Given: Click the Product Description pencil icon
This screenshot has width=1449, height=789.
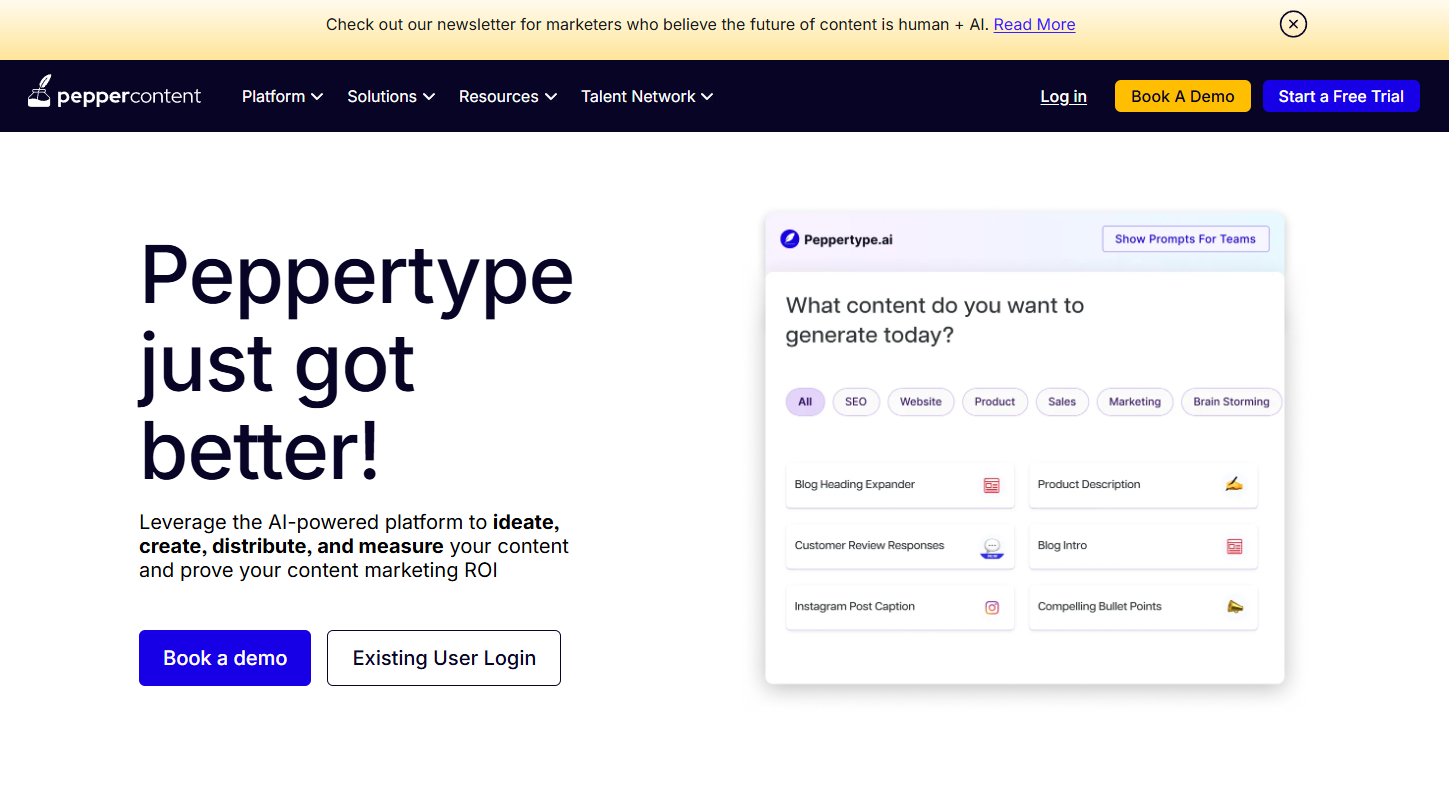Looking at the screenshot, I should coord(1234,484).
